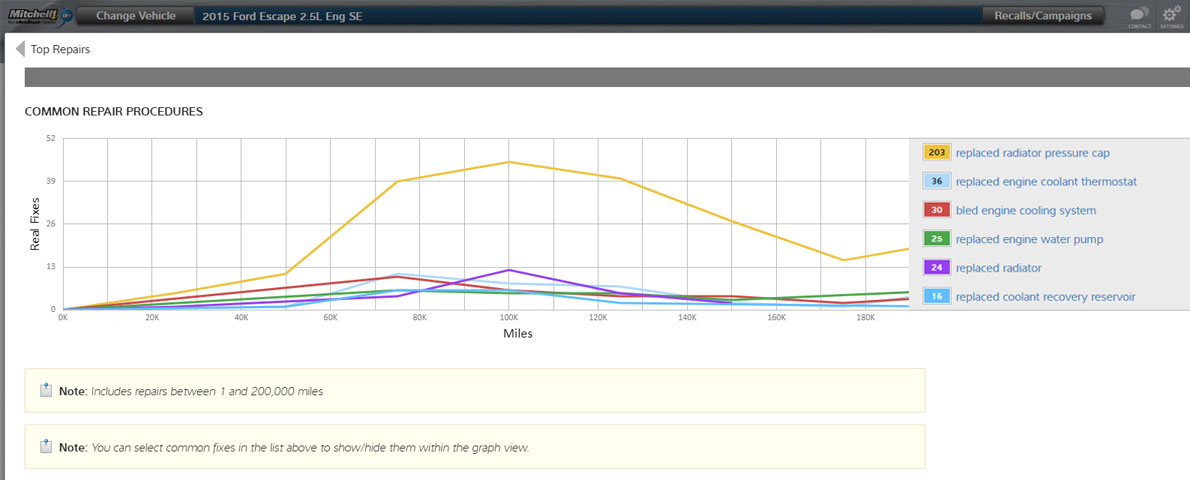The image size is (1190, 480).
Task: Toggle the yellow 203 radiator pressure cap swatch
Action: coord(936,153)
